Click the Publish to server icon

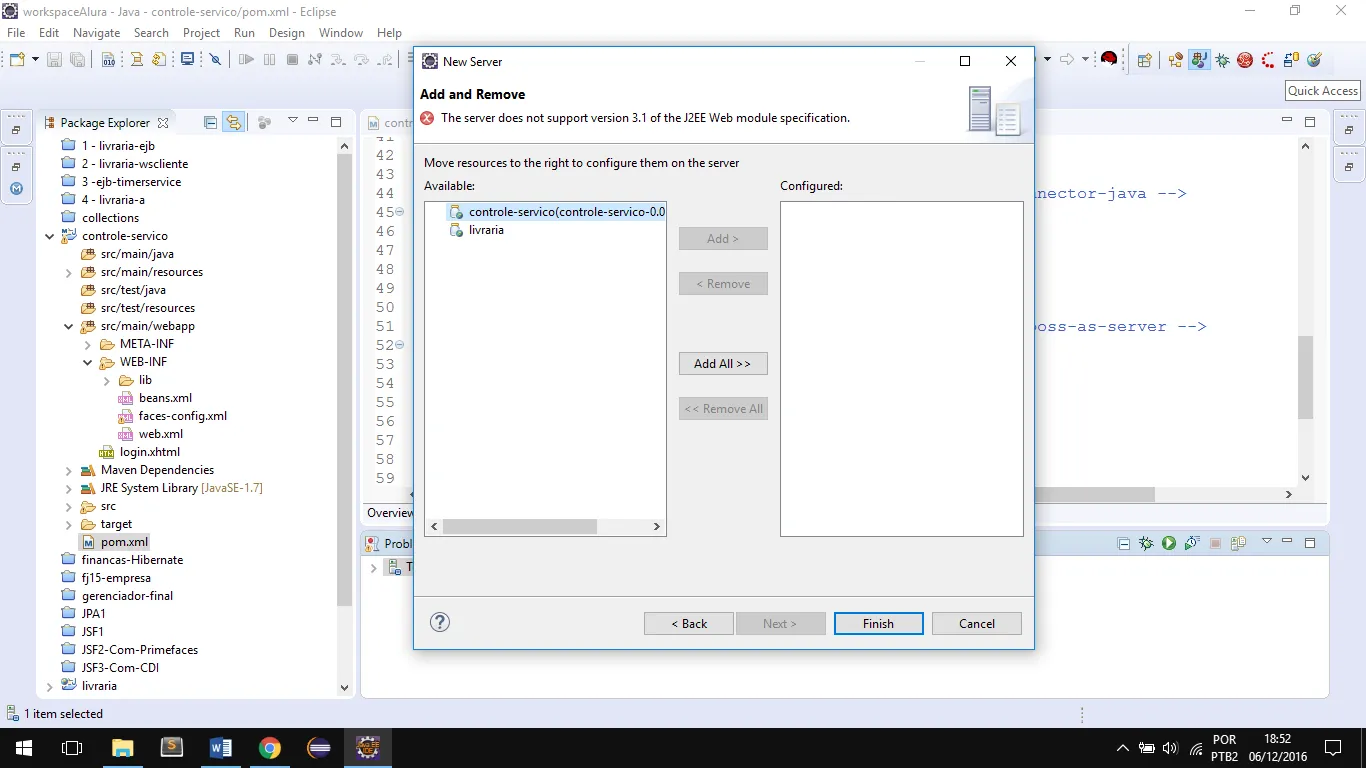click(1238, 543)
